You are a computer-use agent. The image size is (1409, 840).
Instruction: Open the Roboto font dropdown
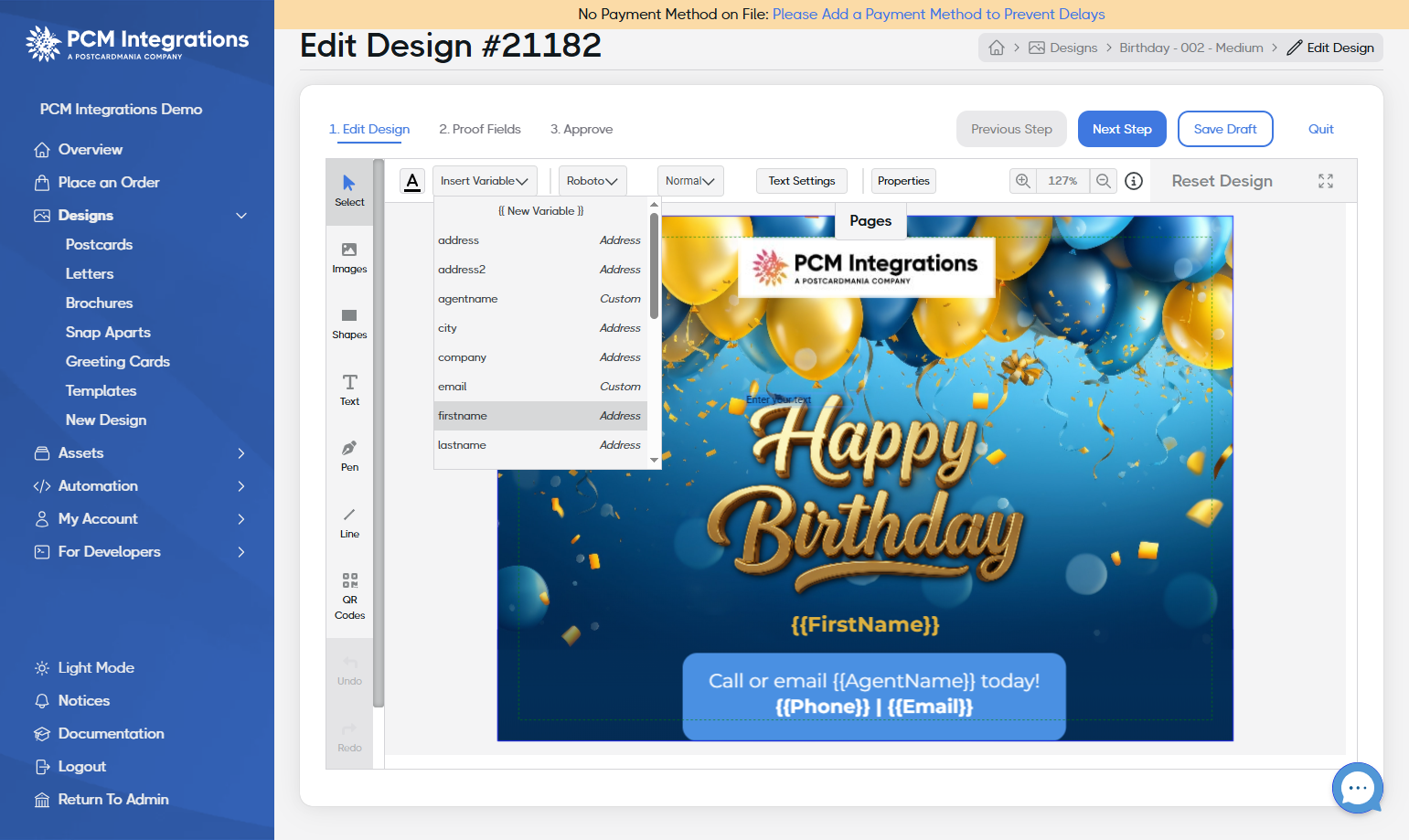click(592, 181)
